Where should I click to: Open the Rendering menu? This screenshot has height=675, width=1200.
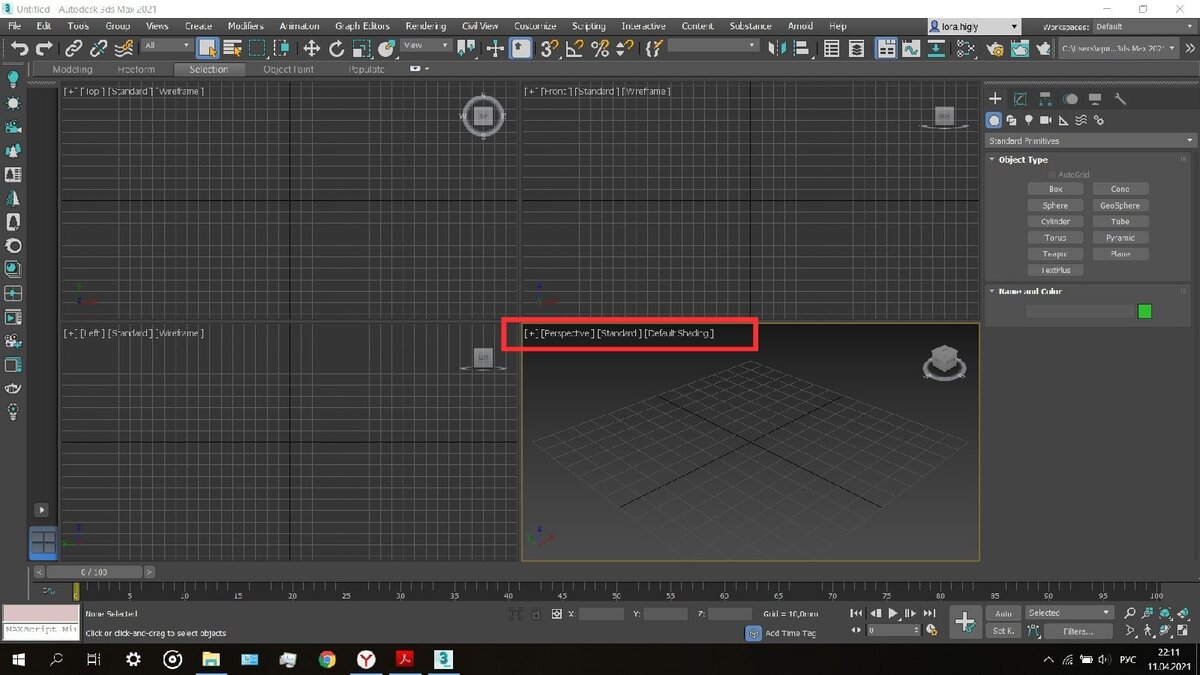tap(425, 26)
